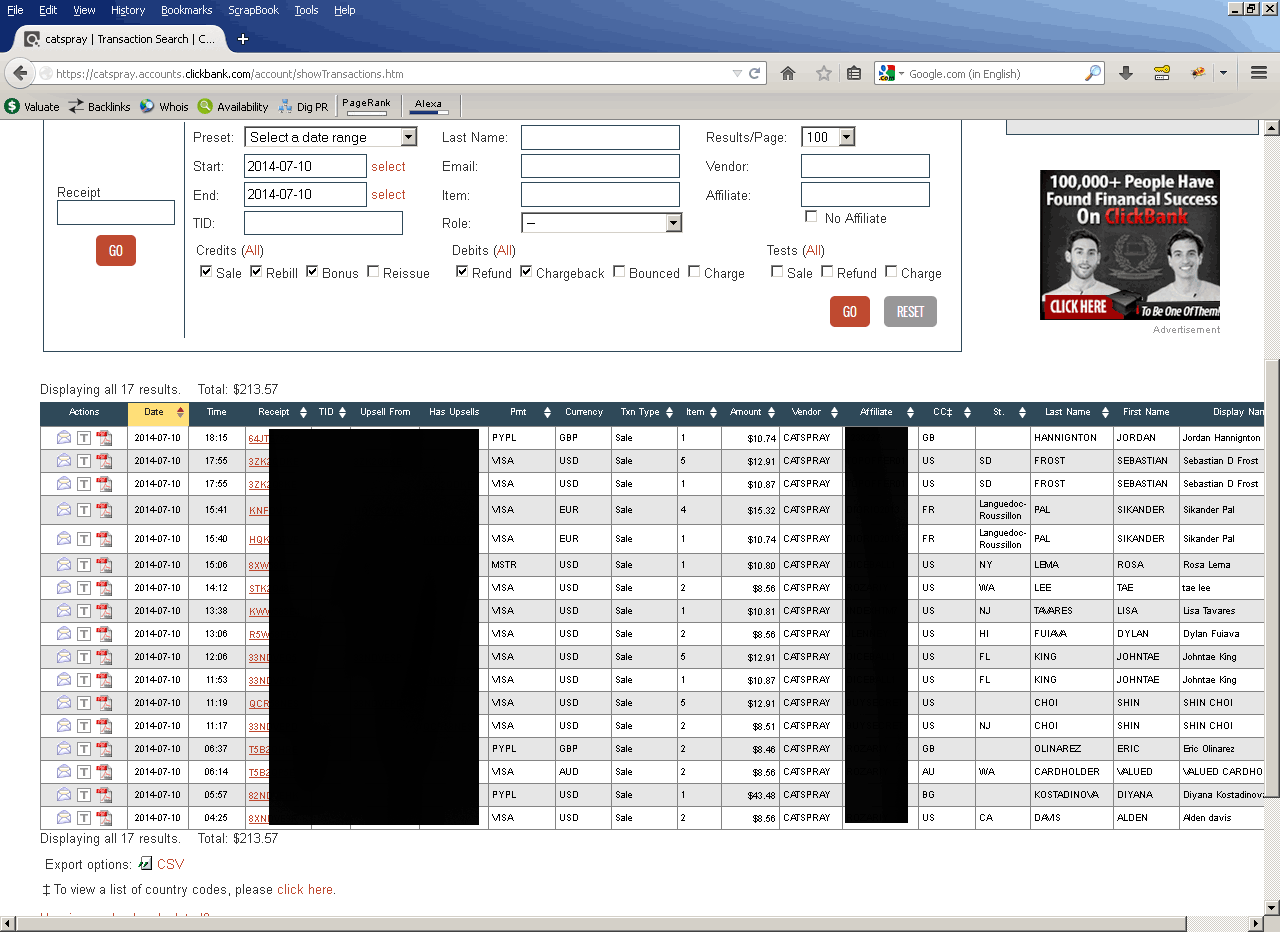Enable the Reissue checkbox

point(373,271)
